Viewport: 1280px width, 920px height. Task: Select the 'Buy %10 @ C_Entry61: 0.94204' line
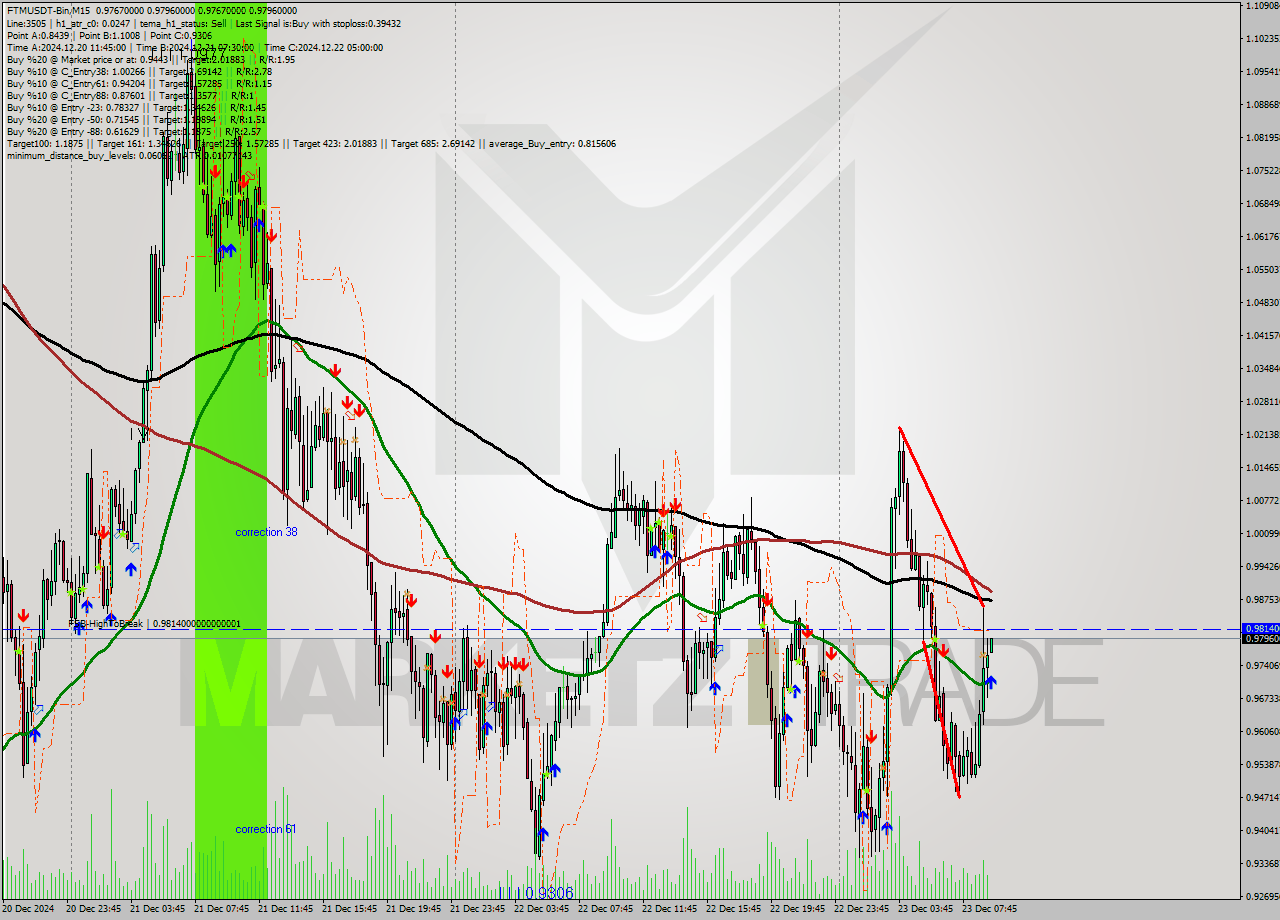(x=139, y=83)
